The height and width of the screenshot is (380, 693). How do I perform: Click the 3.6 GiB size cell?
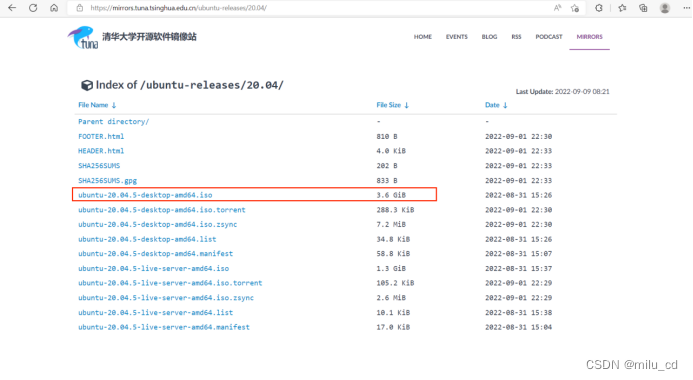tap(391, 195)
